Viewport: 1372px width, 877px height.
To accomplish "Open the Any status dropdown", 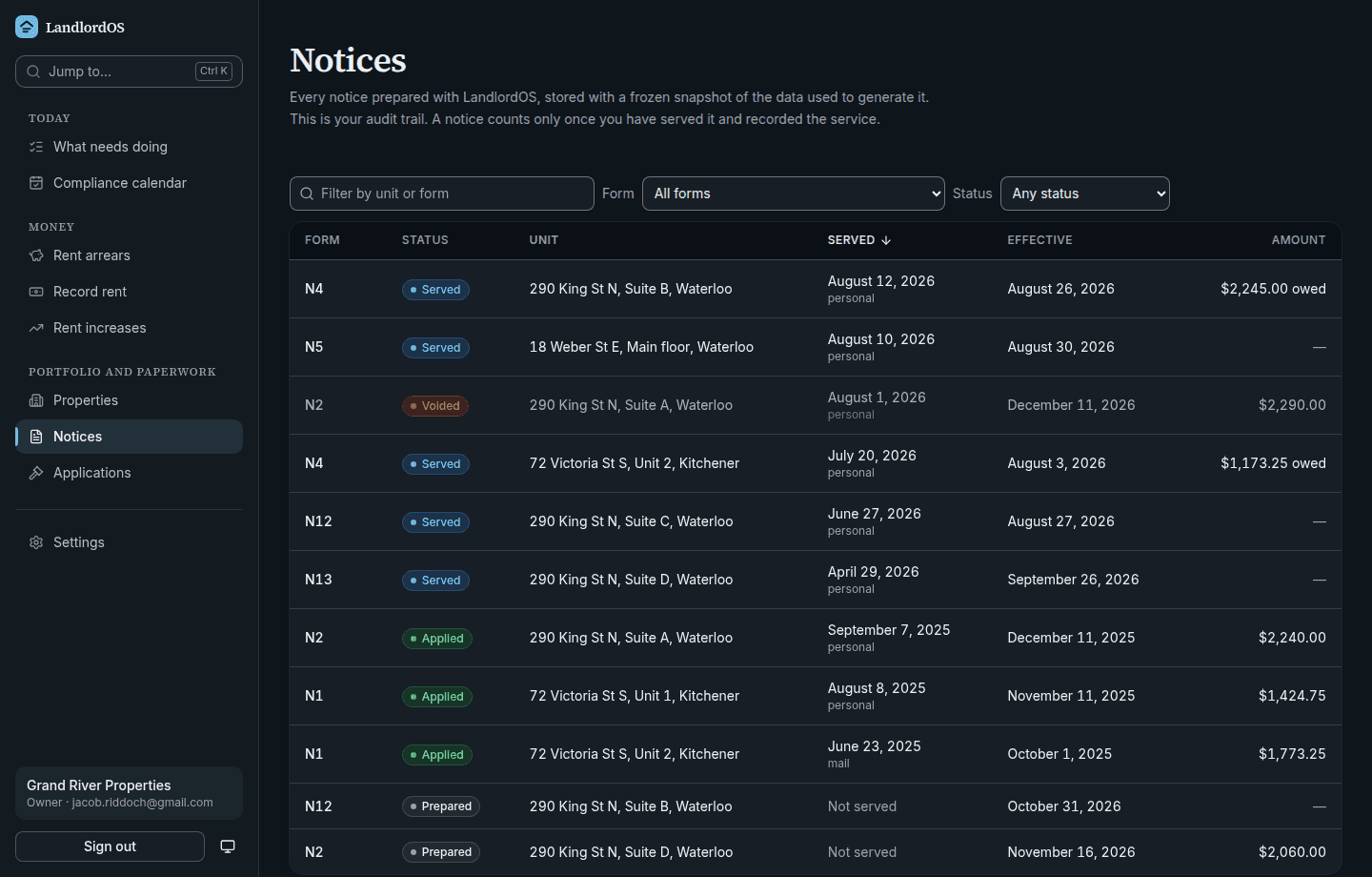I will tap(1085, 194).
